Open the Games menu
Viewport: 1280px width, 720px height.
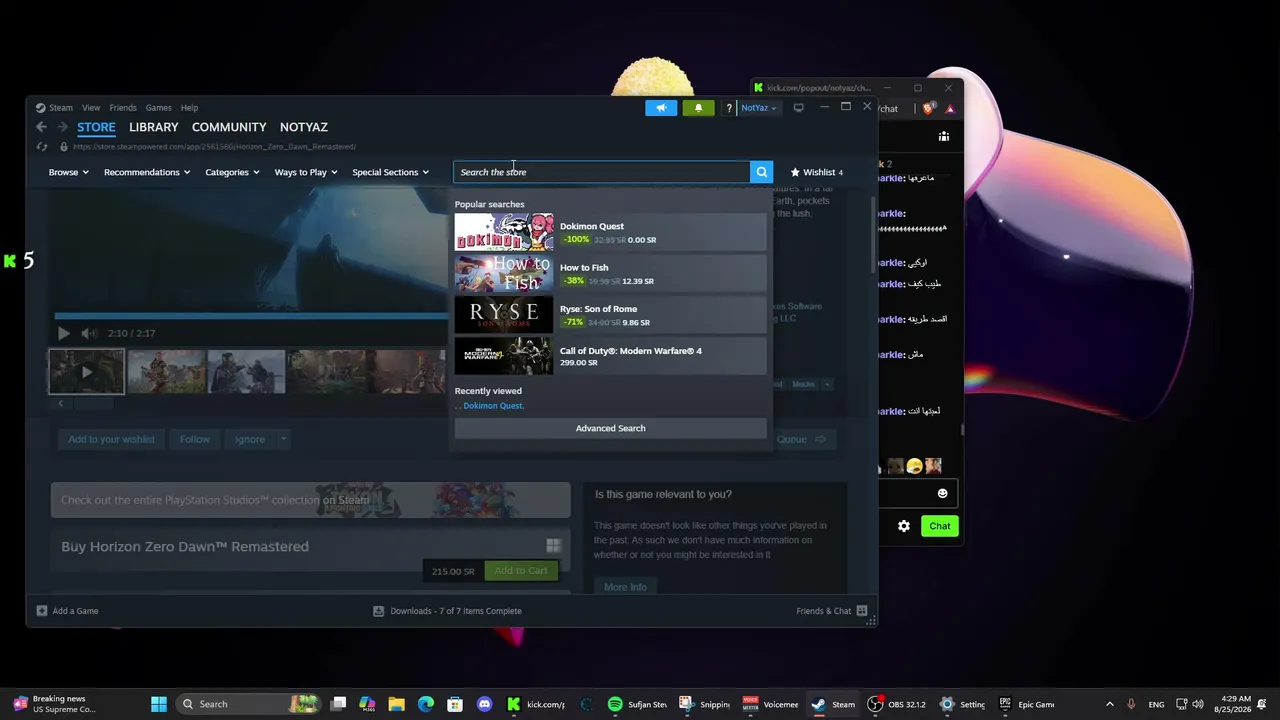[x=159, y=108]
